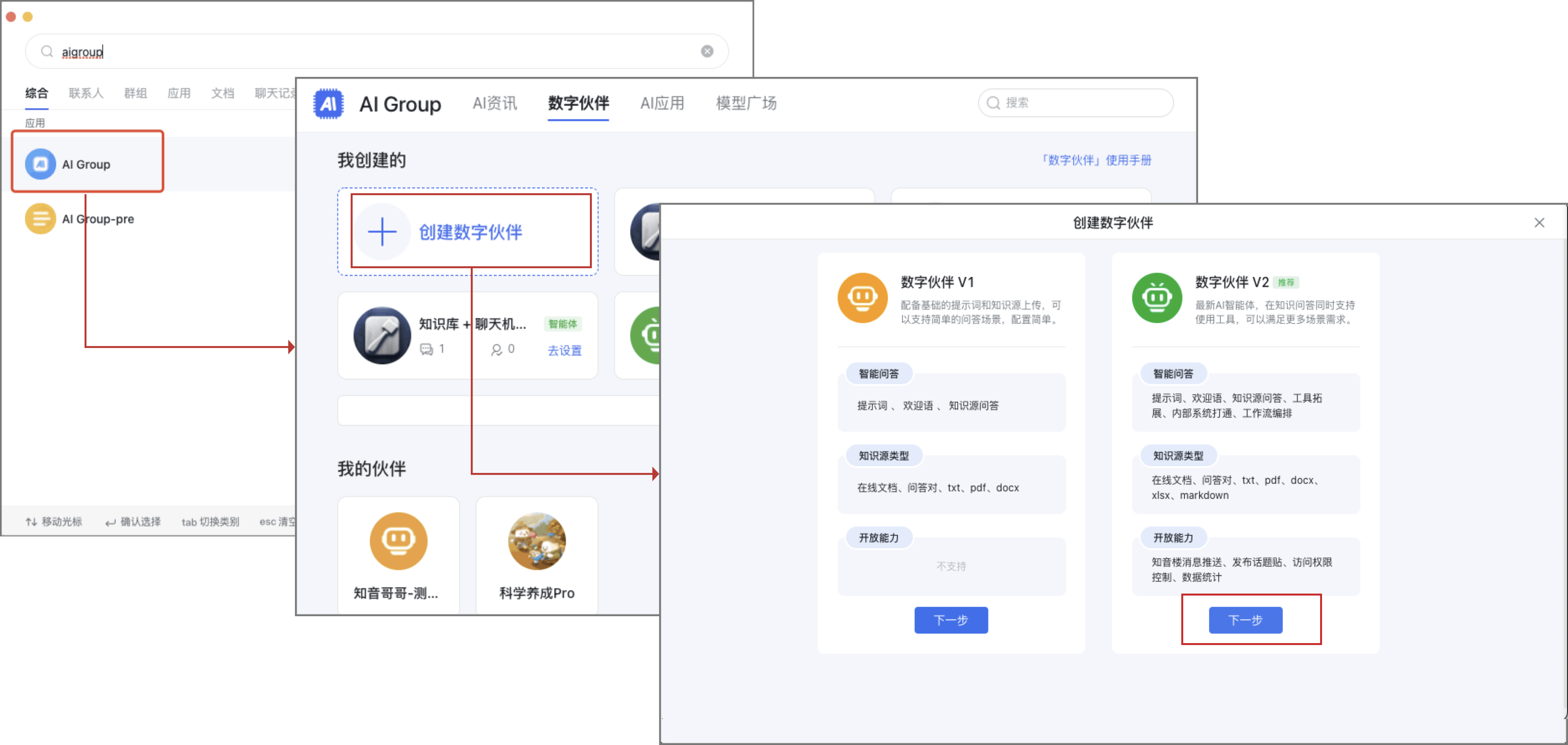Click the 数字伙伴 V1 title
1568x745 pixels.
(937, 283)
